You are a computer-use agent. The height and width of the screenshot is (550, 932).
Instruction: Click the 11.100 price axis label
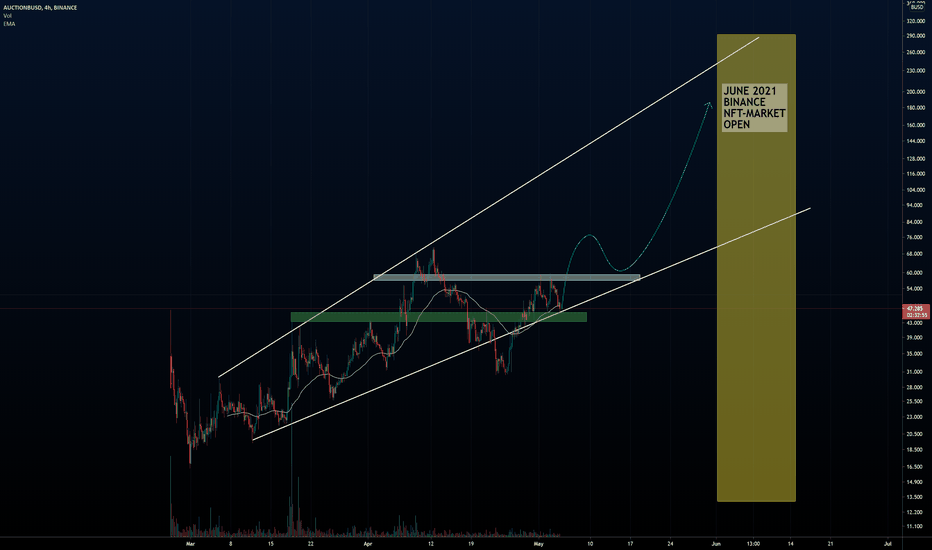pyautogui.click(x=916, y=527)
